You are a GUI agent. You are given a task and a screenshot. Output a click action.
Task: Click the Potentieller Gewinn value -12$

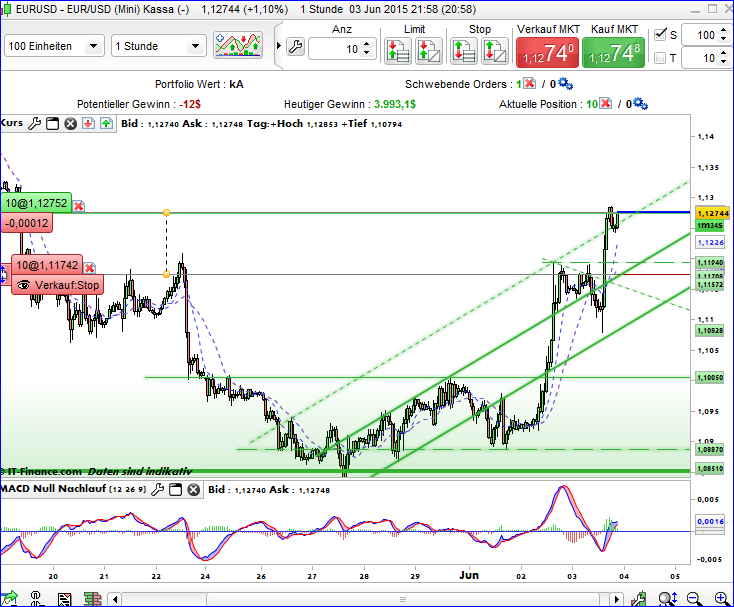coord(190,104)
